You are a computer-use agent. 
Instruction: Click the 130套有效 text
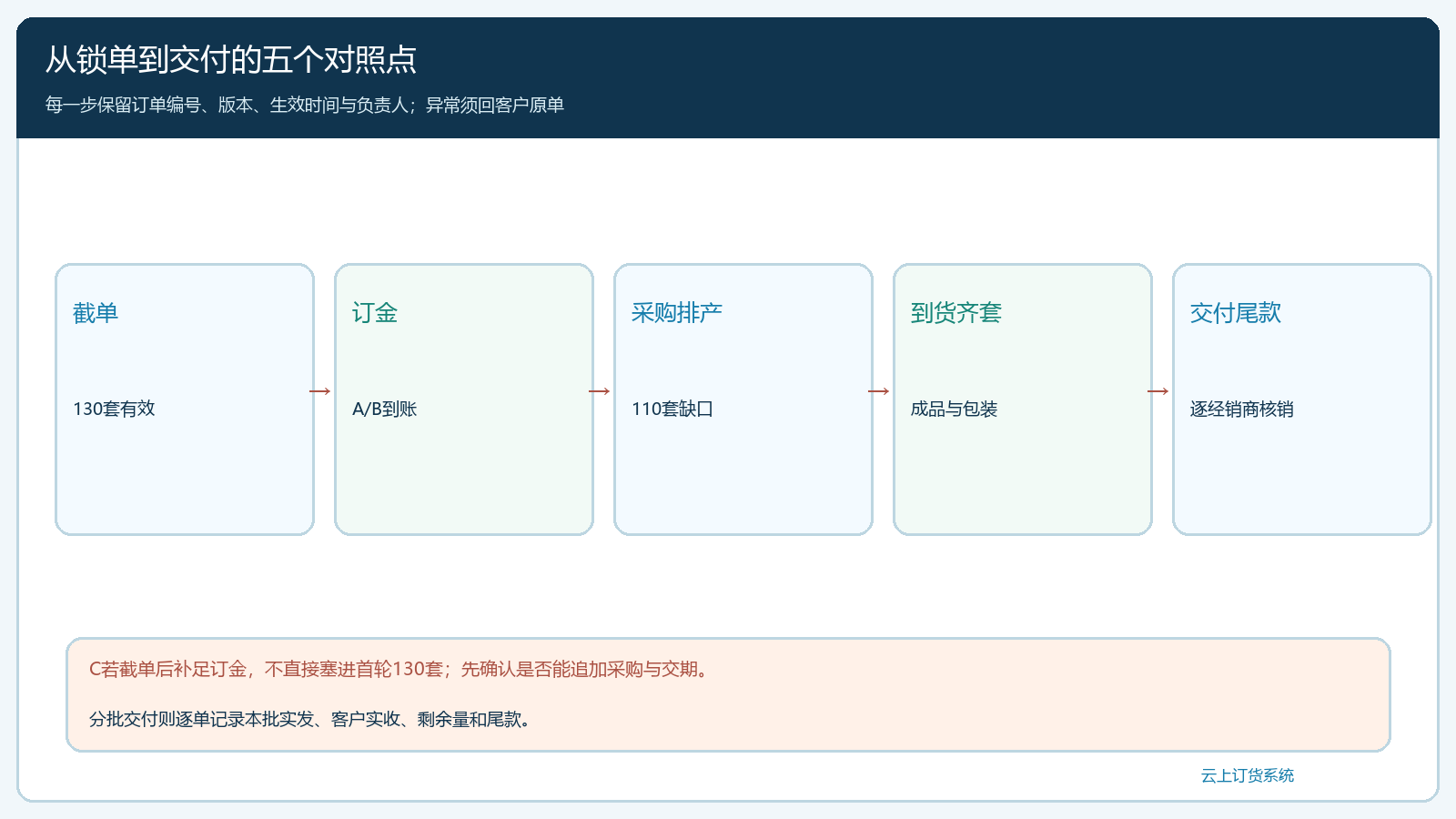[114, 409]
